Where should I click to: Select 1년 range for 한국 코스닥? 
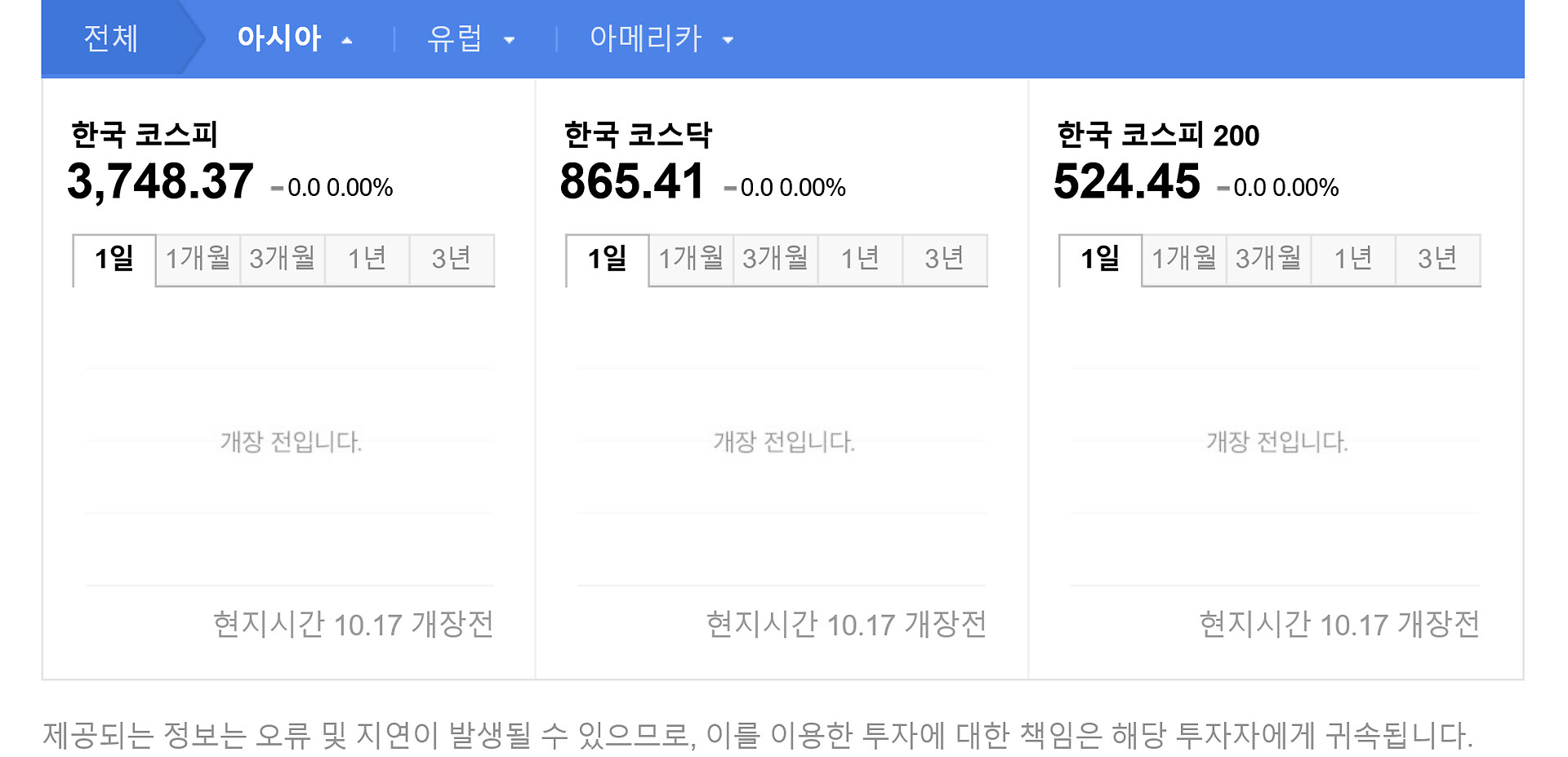point(860,260)
